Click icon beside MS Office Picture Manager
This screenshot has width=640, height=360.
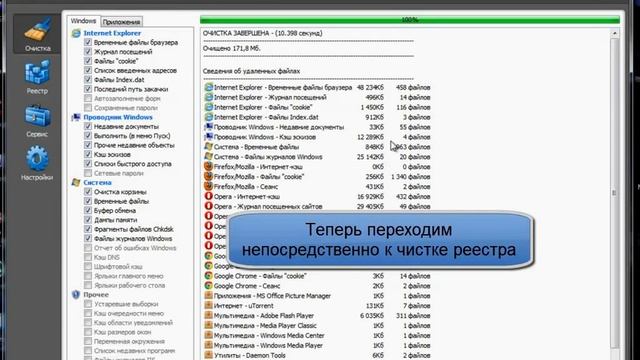coord(209,296)
